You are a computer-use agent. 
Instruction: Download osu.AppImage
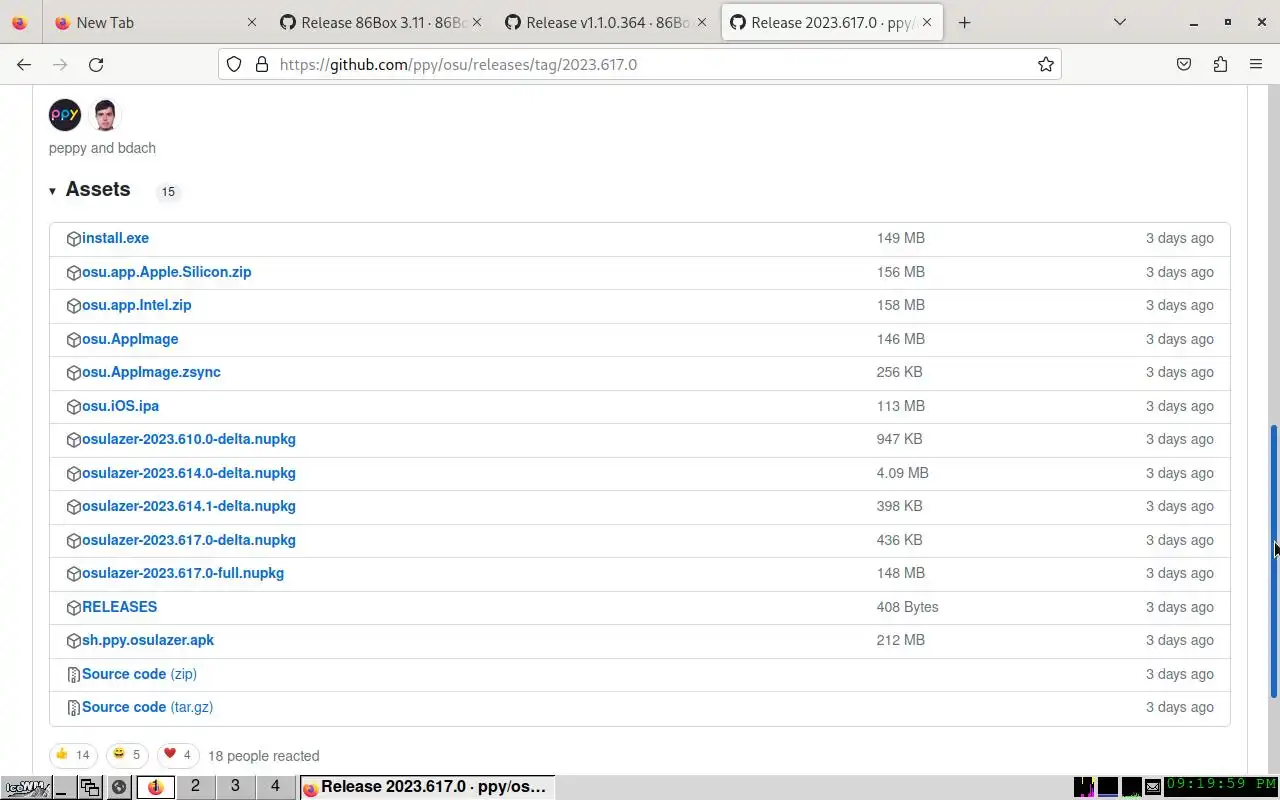click(130, 339)
